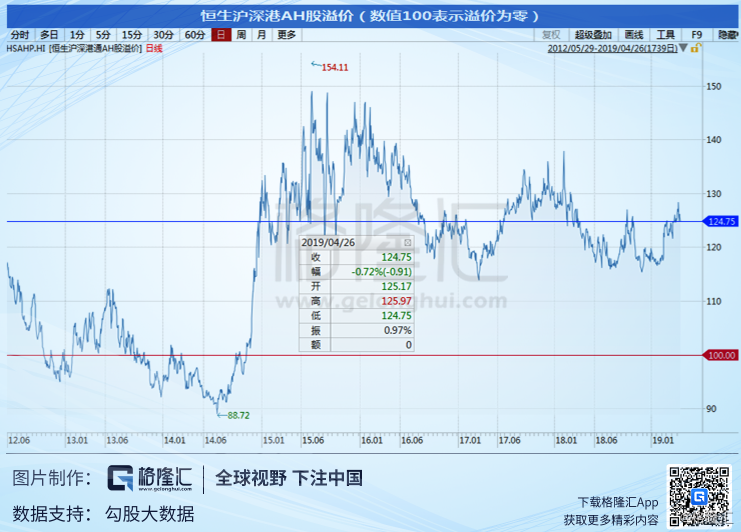Click the 15.06 date label on axis
This screenshot has width=741, height=532.
pyautogui.click(x=313, y=440)
